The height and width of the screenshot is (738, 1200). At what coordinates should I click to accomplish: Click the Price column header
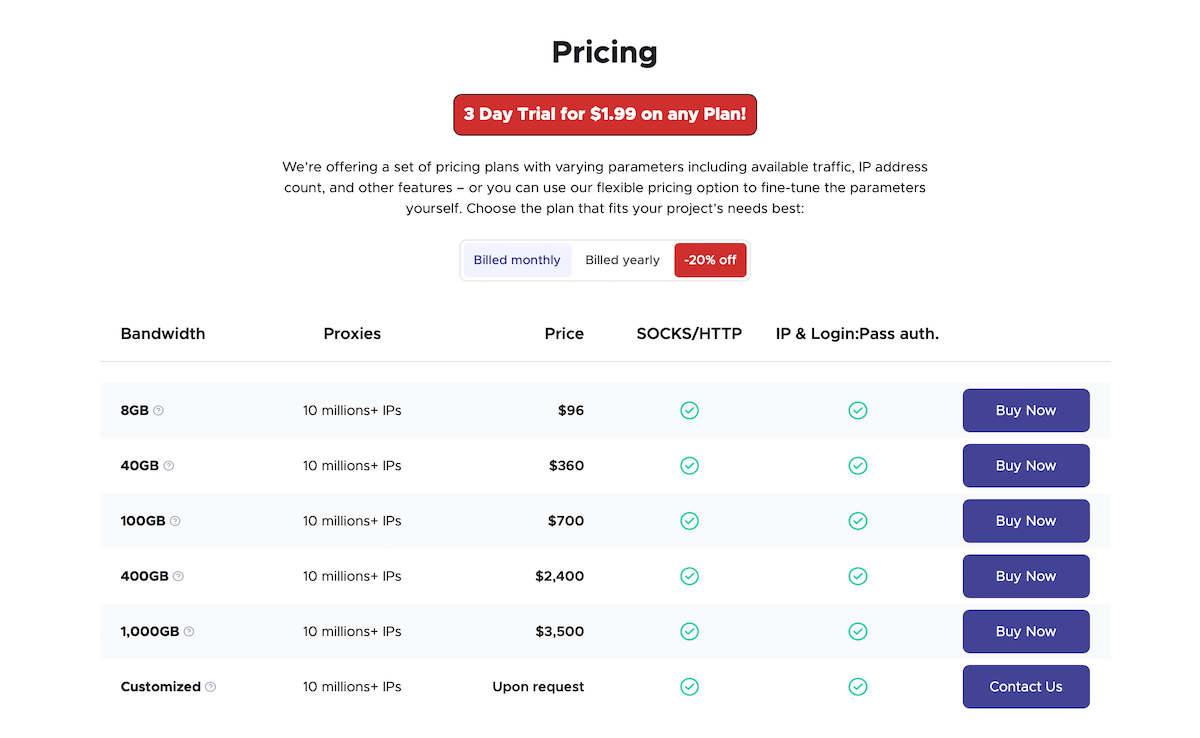pos(564,334)
